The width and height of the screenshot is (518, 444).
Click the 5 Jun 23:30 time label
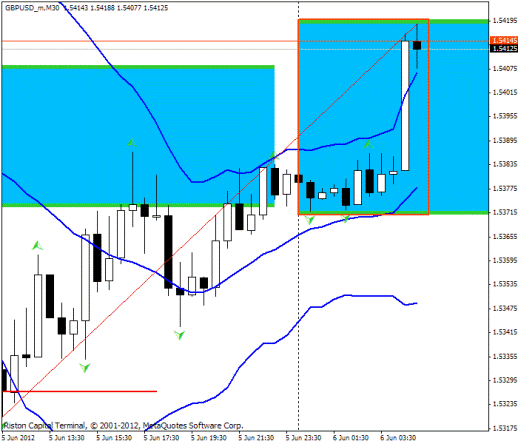coord(303,438)
